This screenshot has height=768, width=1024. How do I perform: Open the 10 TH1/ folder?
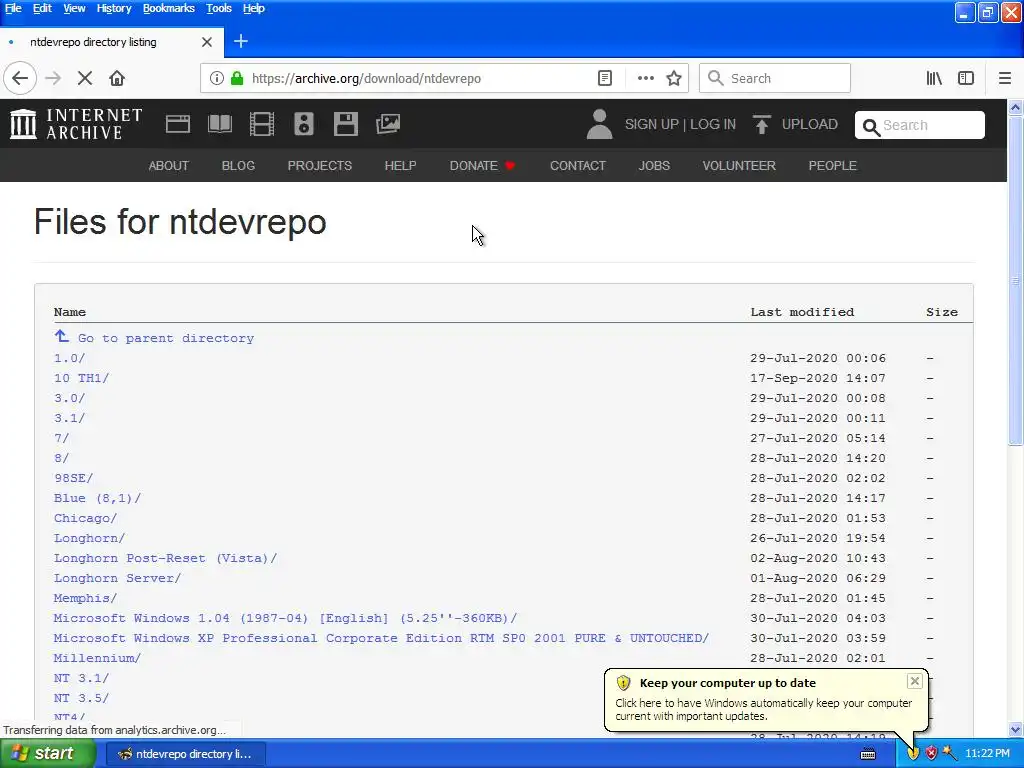pos(82,378)
